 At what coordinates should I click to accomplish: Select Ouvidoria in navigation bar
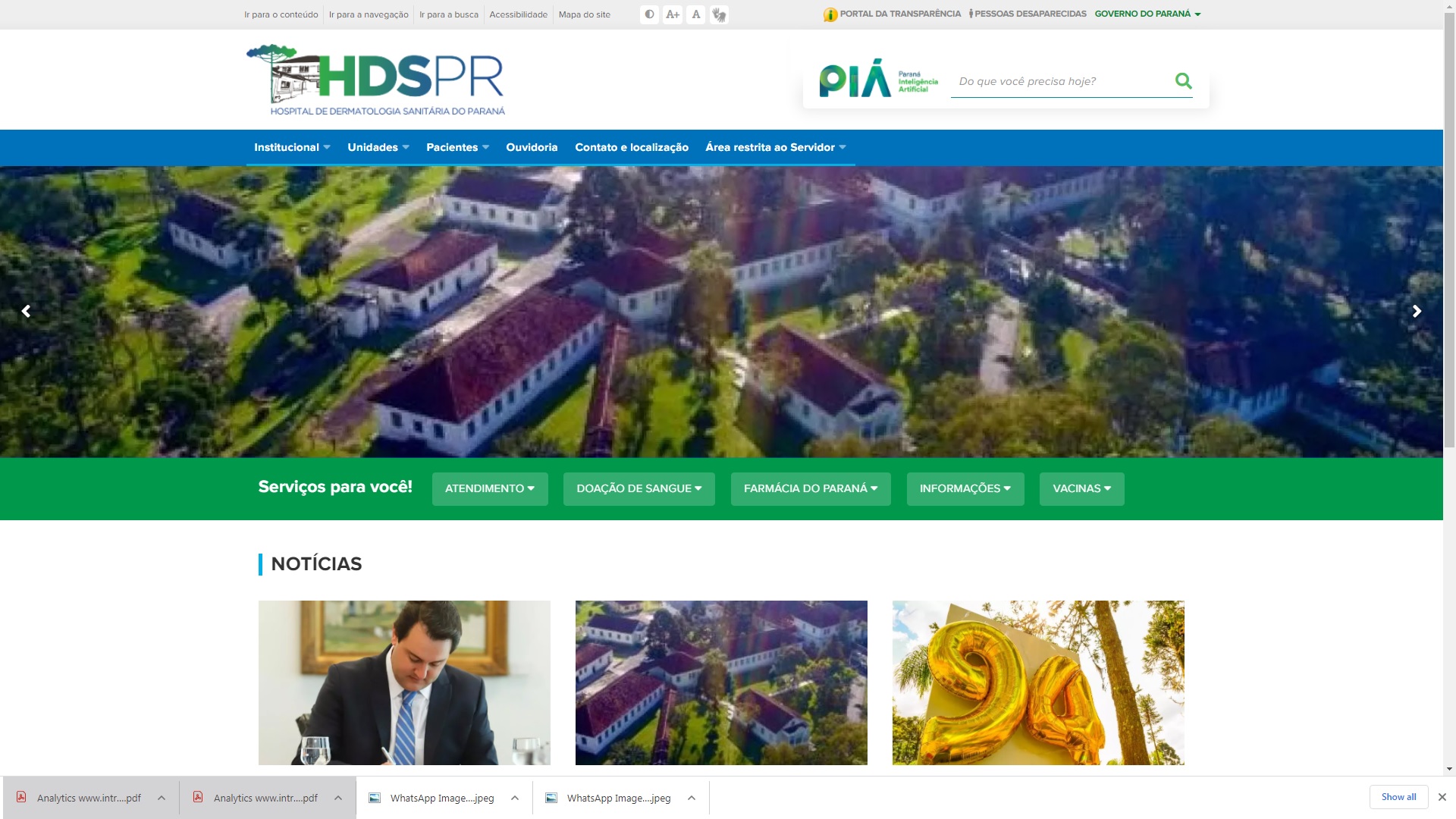(532, 147)
